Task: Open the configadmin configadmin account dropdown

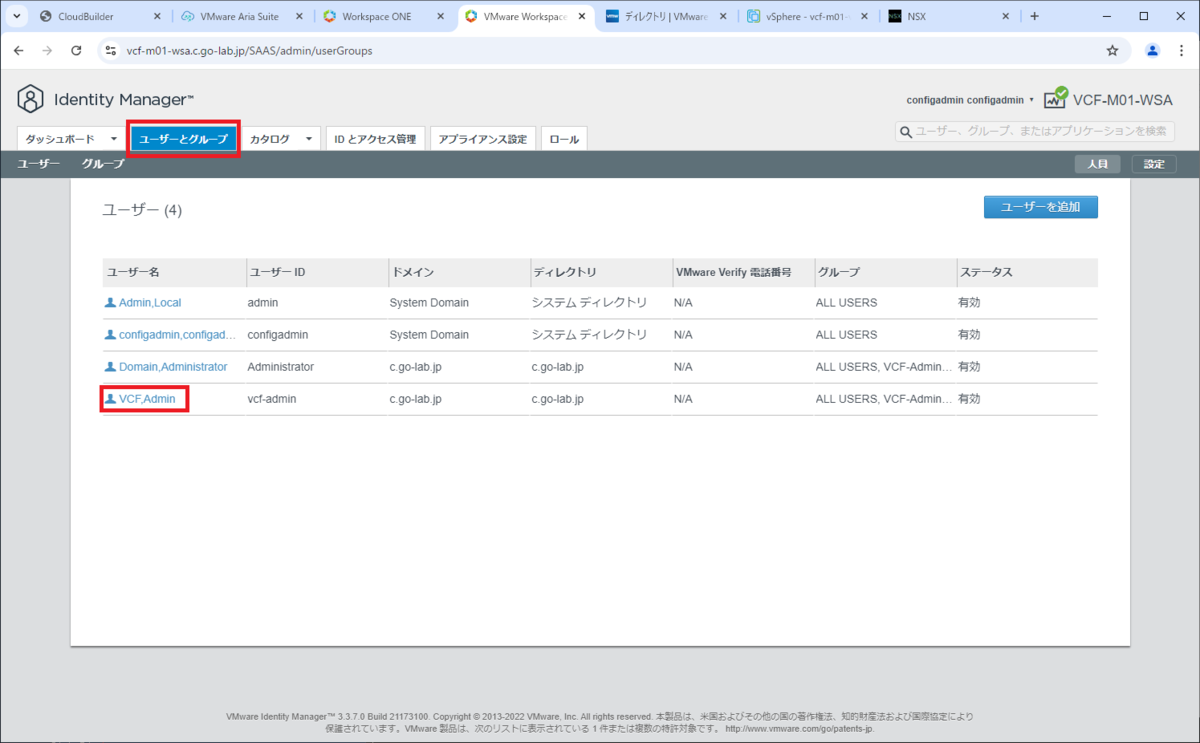Action: tap(969, 100)
